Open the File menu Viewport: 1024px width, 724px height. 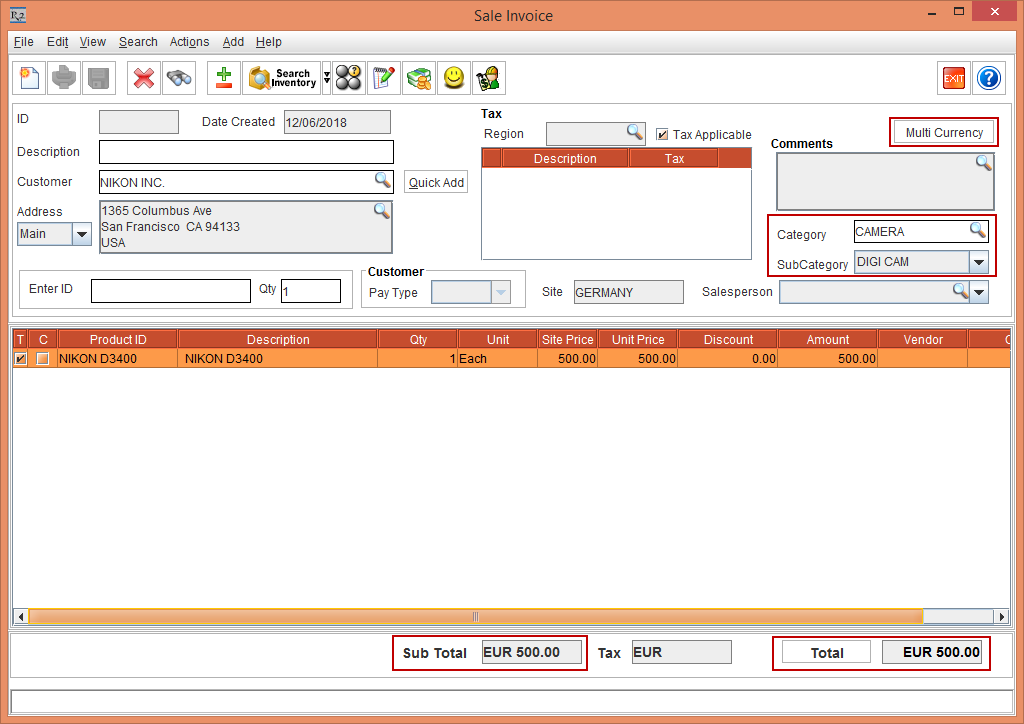click(x=24, y=42)
